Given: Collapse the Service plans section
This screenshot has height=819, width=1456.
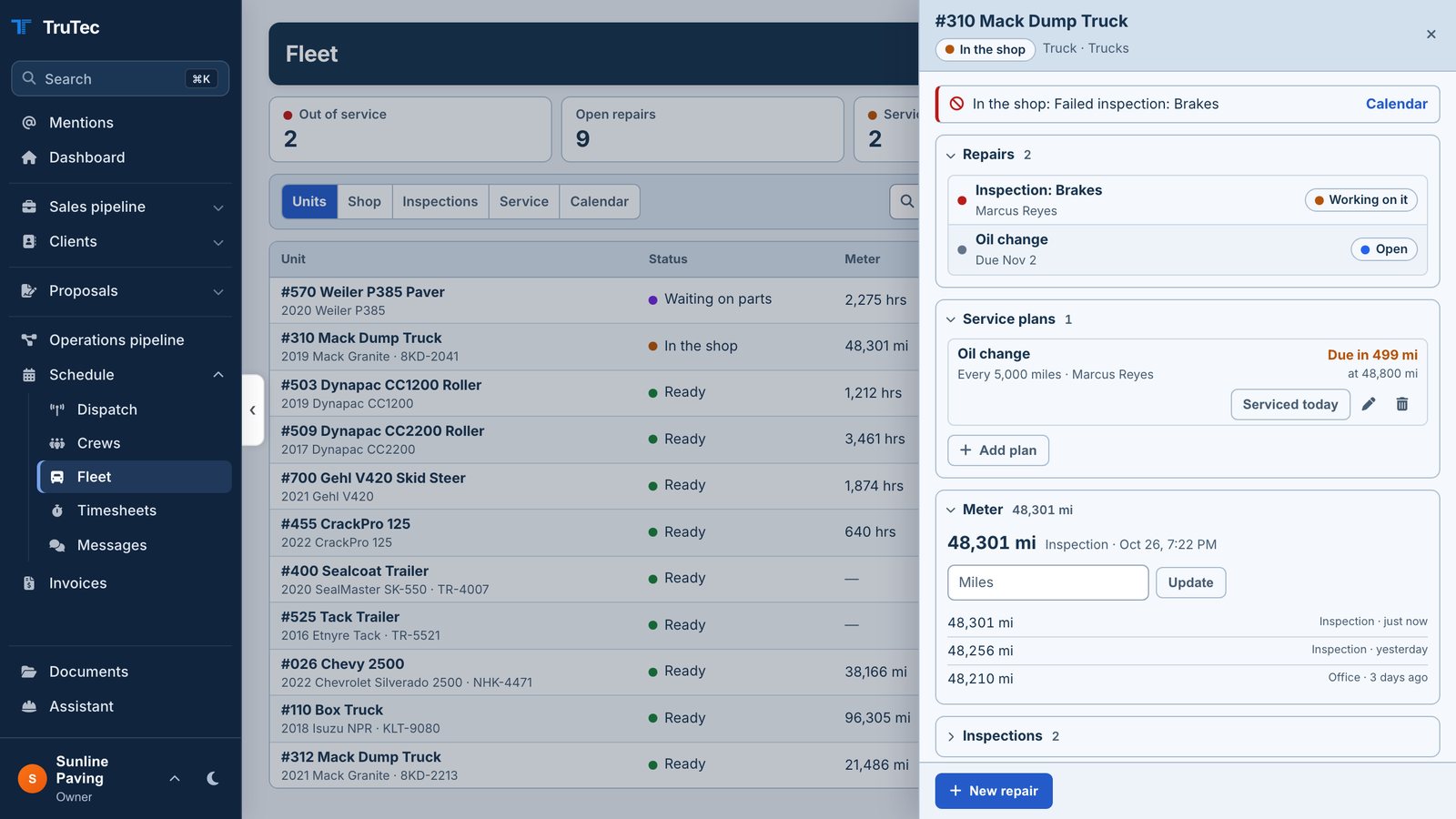Looking at the screenshot, I should point(951,319).
